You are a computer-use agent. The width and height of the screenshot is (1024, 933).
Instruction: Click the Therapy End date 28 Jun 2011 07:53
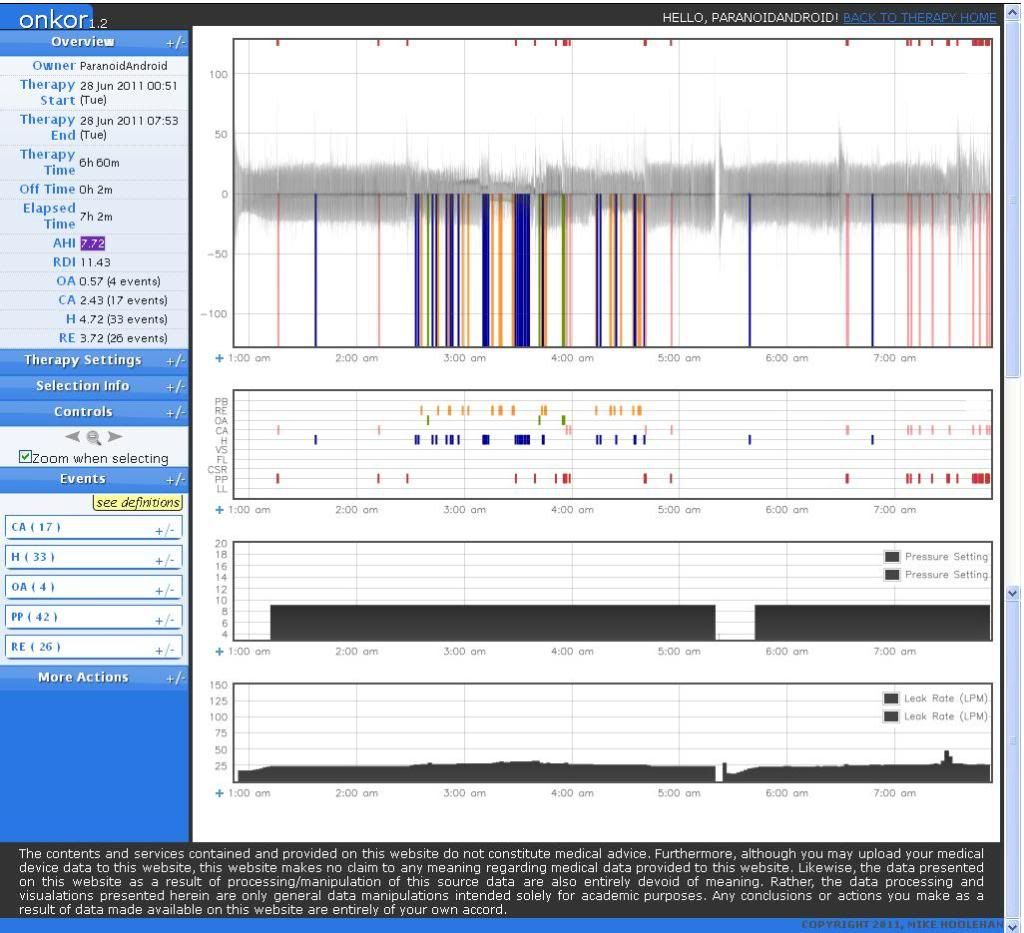tap(129, 121)
